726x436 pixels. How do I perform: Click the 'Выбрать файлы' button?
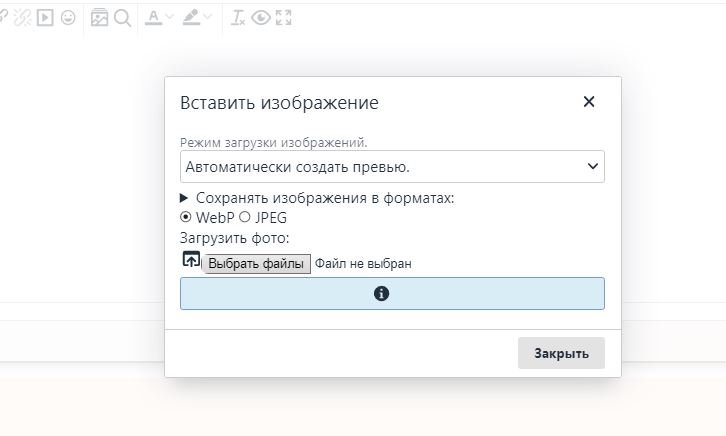pos(257,264)
